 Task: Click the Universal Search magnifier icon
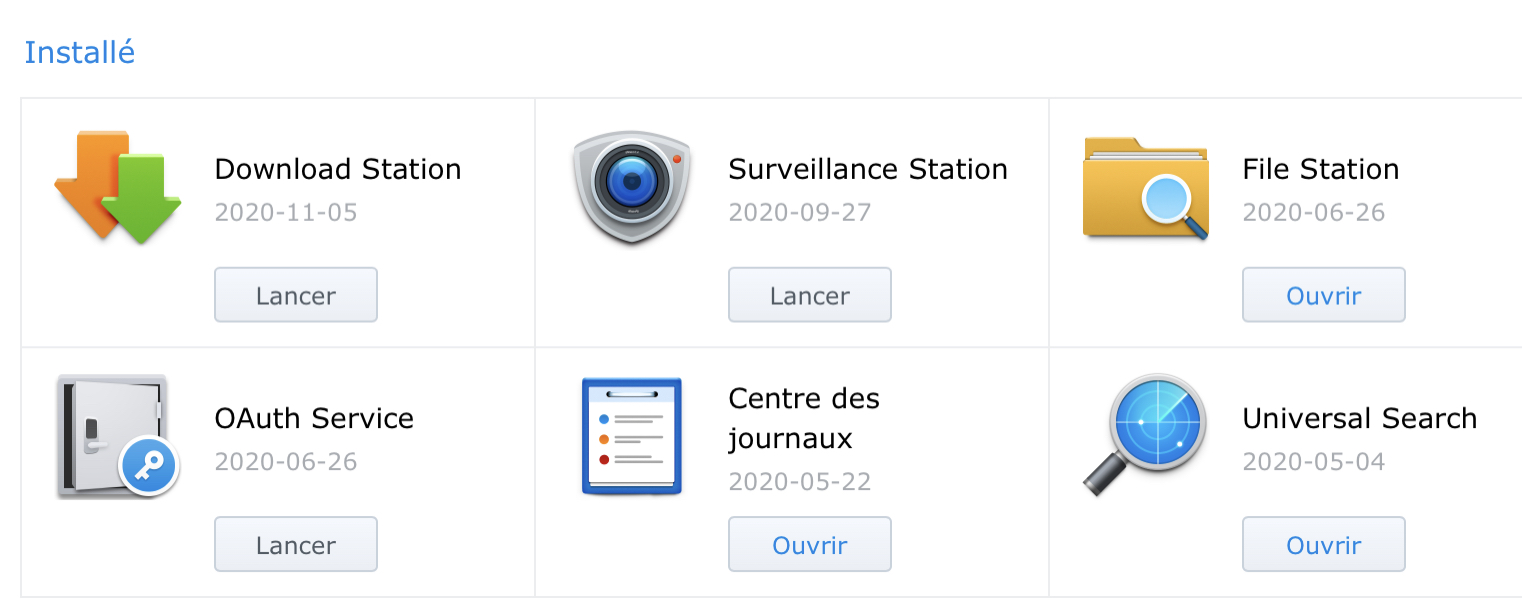[1146, 434]
